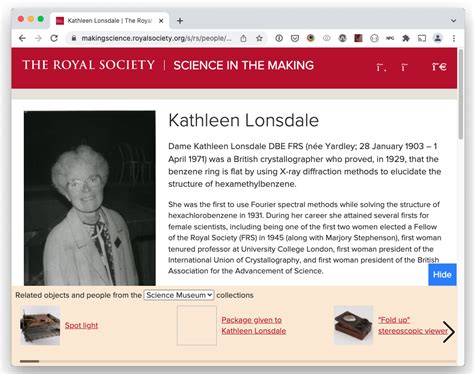
Task: Reload the current page
Action: (54, 38)
